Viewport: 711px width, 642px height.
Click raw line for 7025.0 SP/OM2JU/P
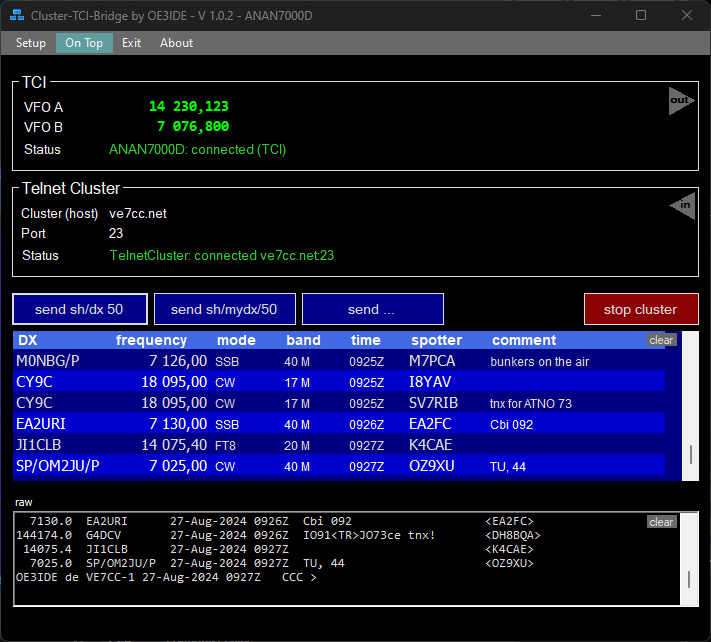[281, 563]
